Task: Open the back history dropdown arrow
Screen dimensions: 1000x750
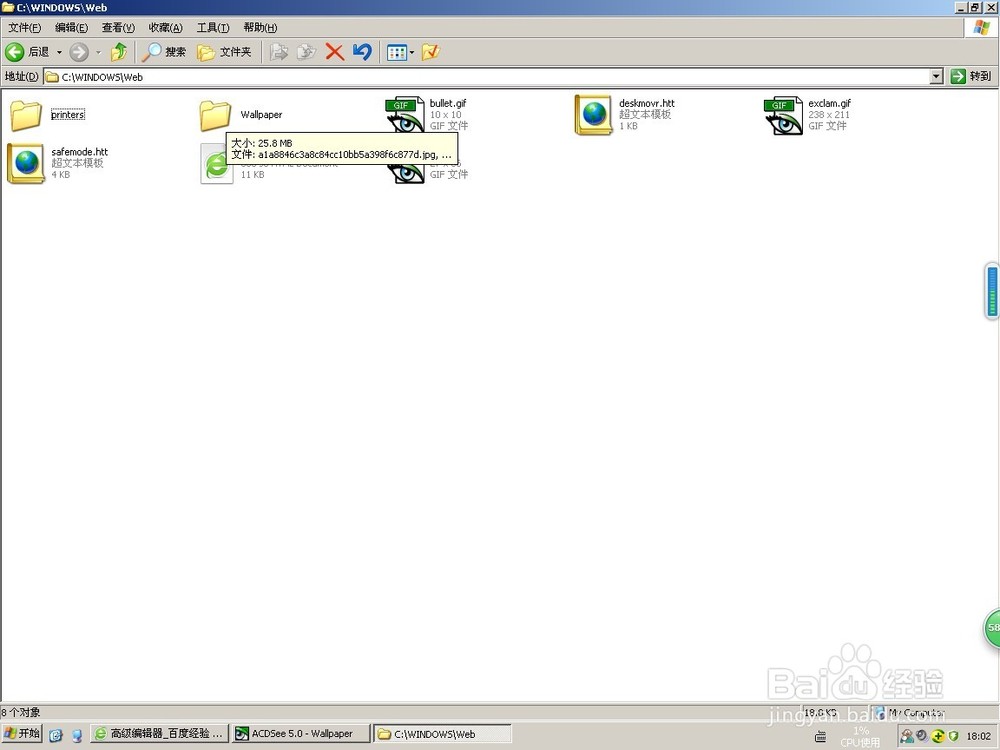Action: [x=59, y=52]
